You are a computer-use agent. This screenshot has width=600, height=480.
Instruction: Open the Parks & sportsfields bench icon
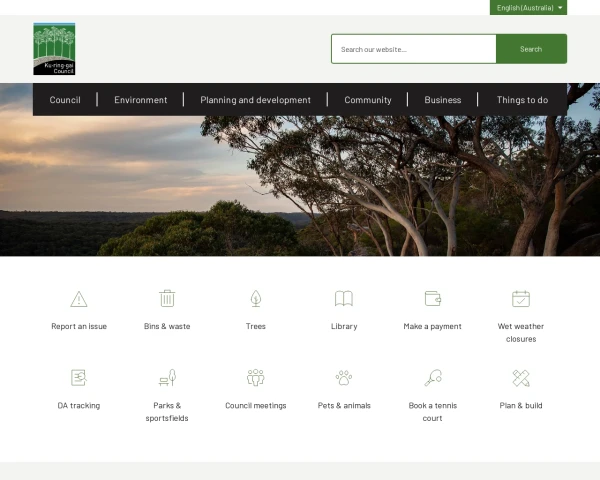click(167, 378)
